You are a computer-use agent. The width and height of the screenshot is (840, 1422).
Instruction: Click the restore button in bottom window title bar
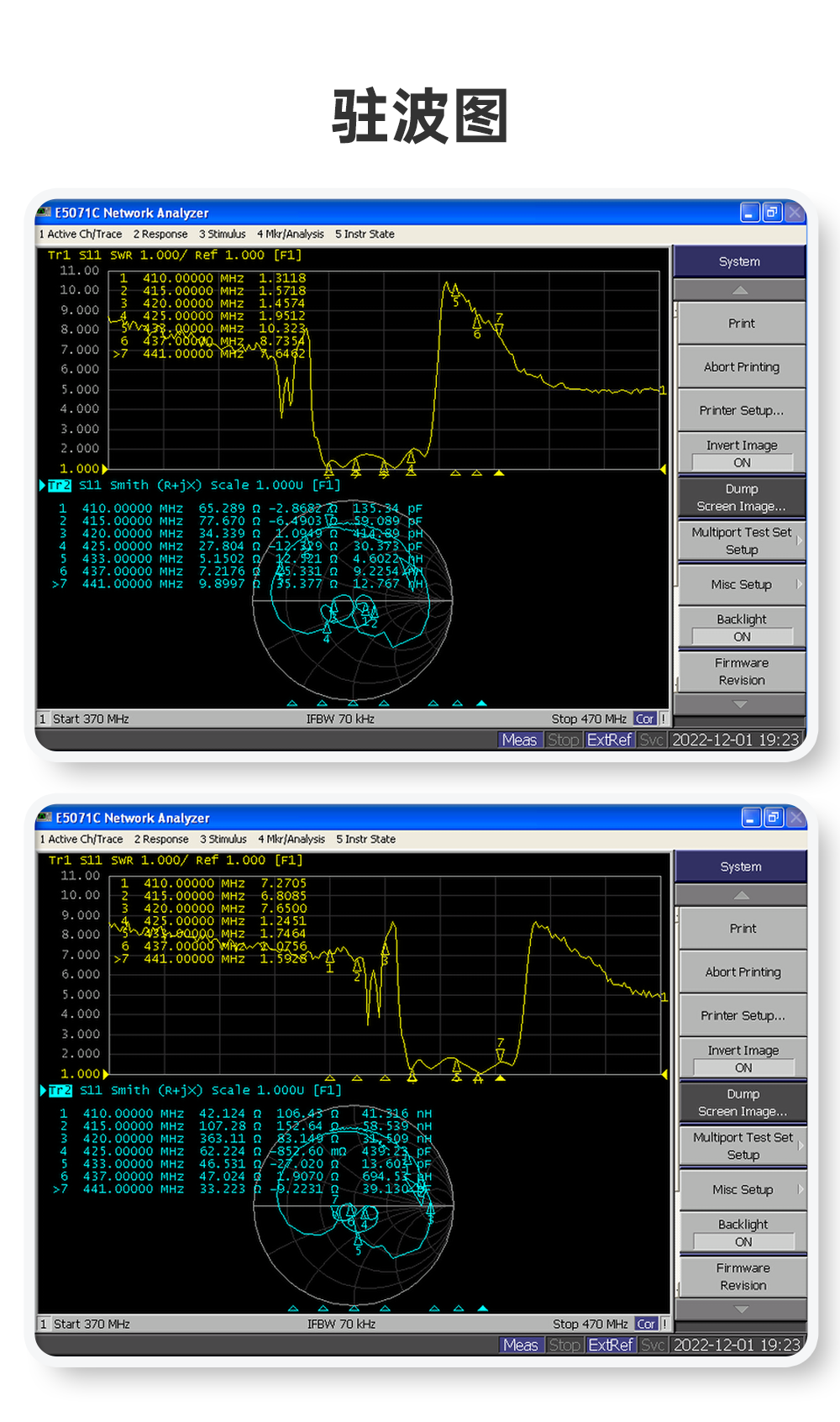click(773, 817)
